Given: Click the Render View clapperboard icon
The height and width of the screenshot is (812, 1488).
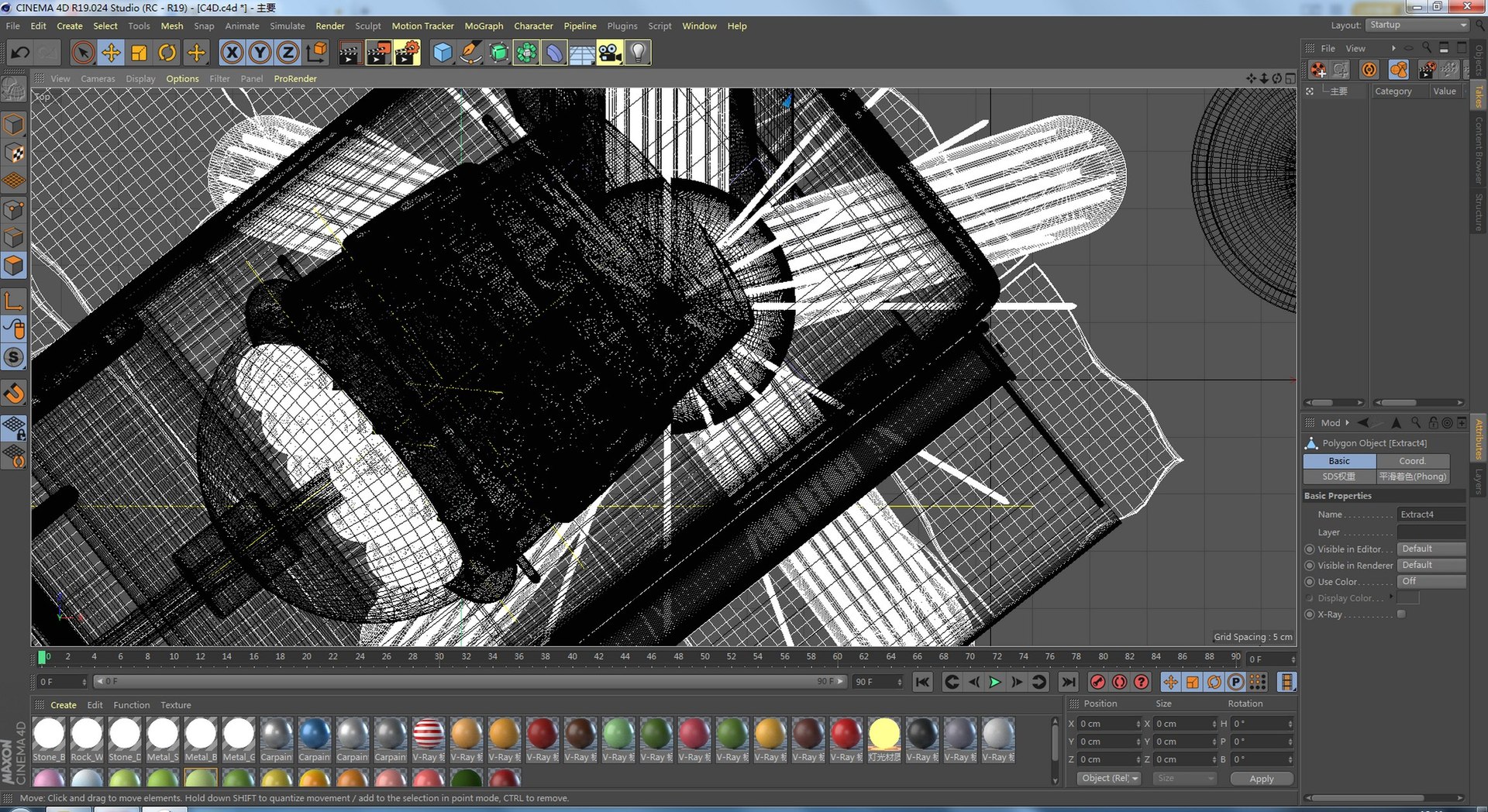Looking at the screenshot, I should pyautogui.click(x=350, y=53).
